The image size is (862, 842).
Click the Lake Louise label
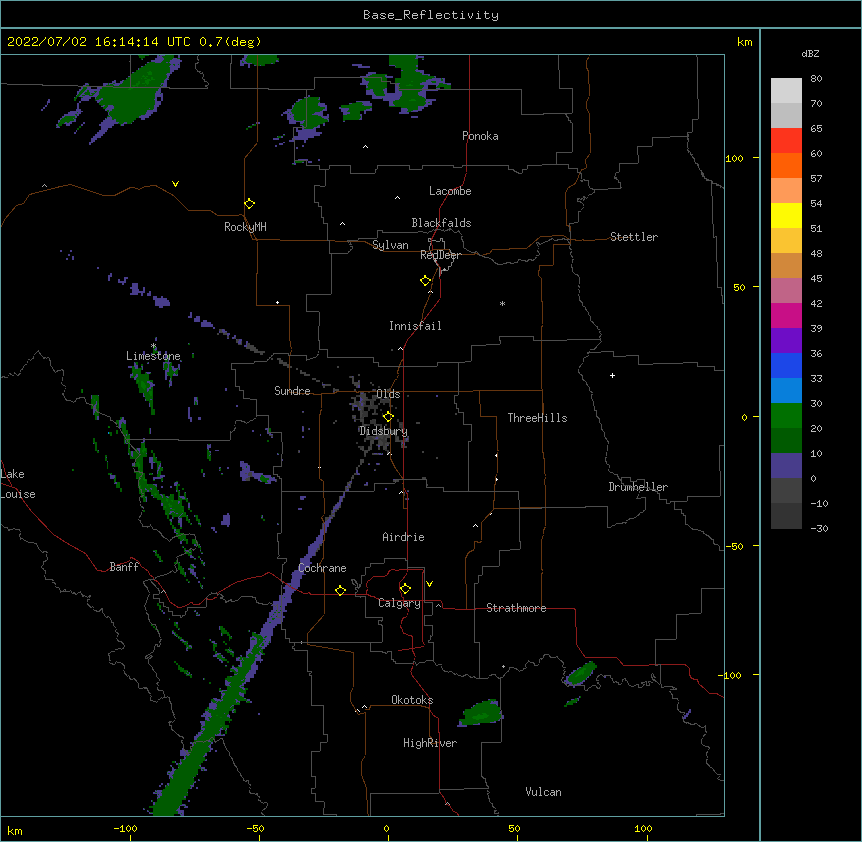point(18,484)
